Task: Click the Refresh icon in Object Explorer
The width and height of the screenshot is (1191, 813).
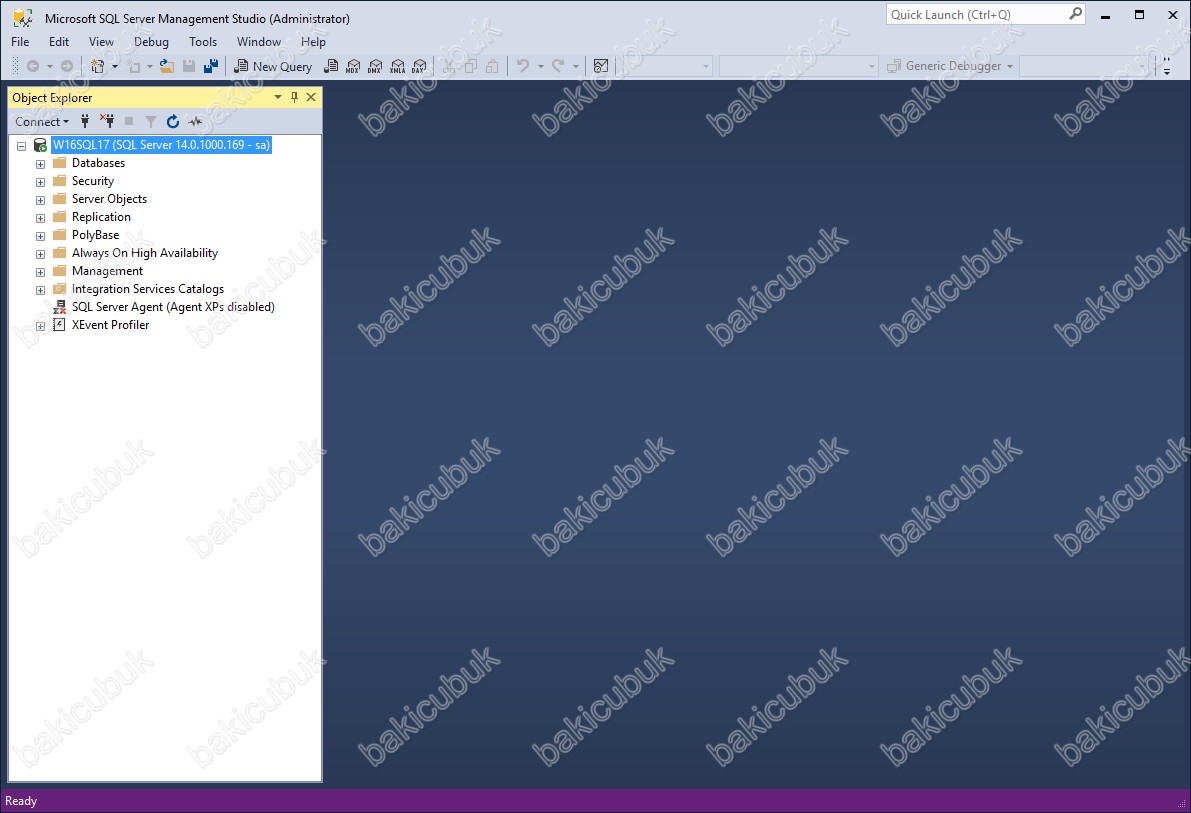Action: click(x=172, y=122)
